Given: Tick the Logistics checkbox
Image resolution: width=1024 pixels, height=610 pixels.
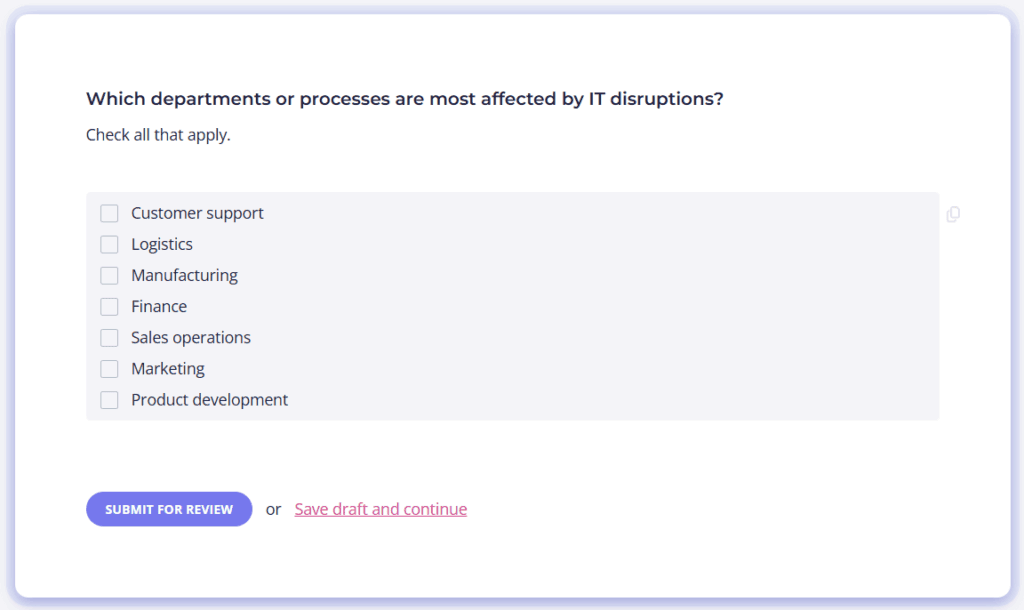Looking at the screenshot, I should [109, 244].
